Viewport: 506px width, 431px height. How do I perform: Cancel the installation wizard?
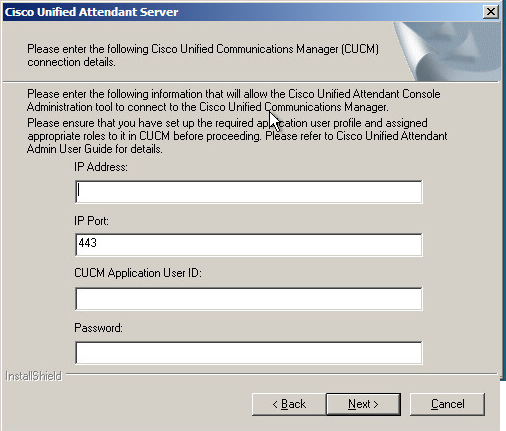point(447,404)
